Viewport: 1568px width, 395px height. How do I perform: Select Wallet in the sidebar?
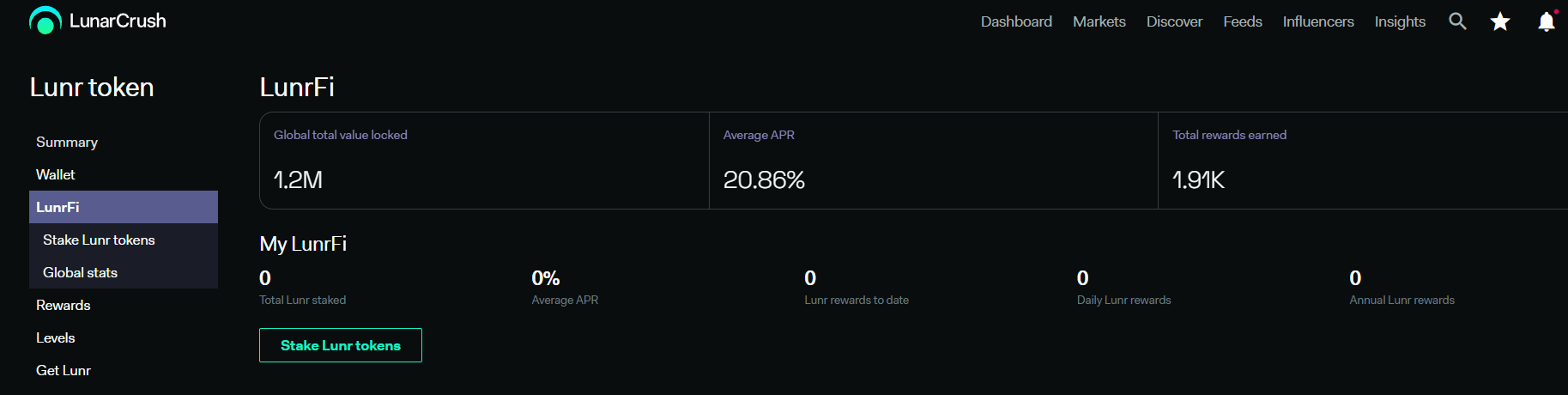click(123, 174)
